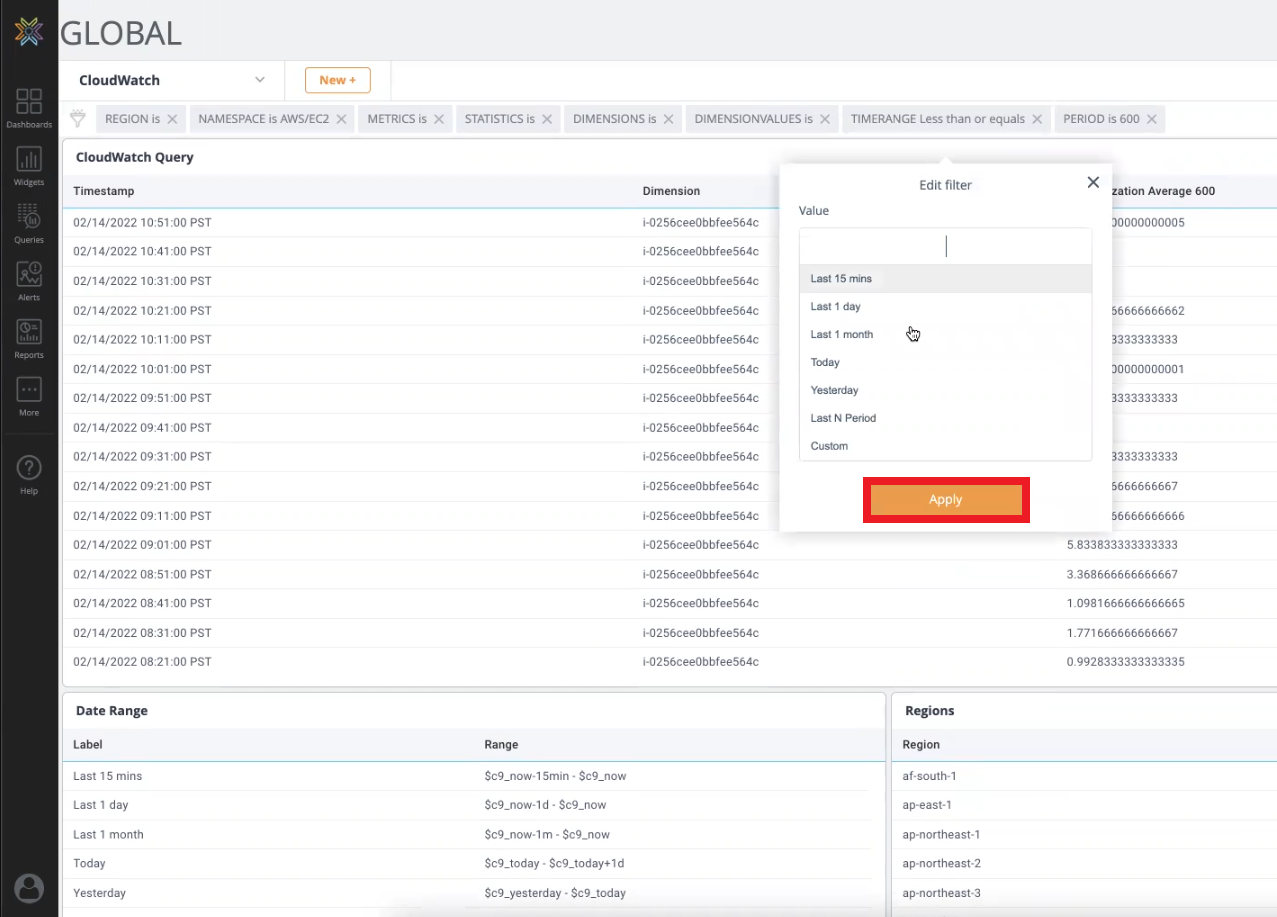Open the Dashboards sidebar icon
This screenshot has height=917, width=1277.
29,108
